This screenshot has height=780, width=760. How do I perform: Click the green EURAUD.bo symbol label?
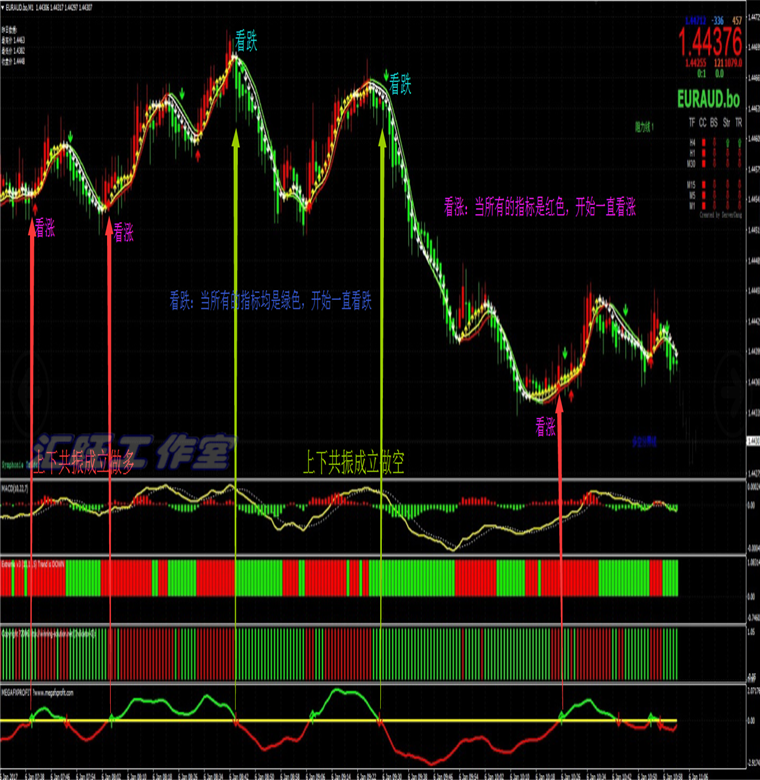[x=709, y=98]
